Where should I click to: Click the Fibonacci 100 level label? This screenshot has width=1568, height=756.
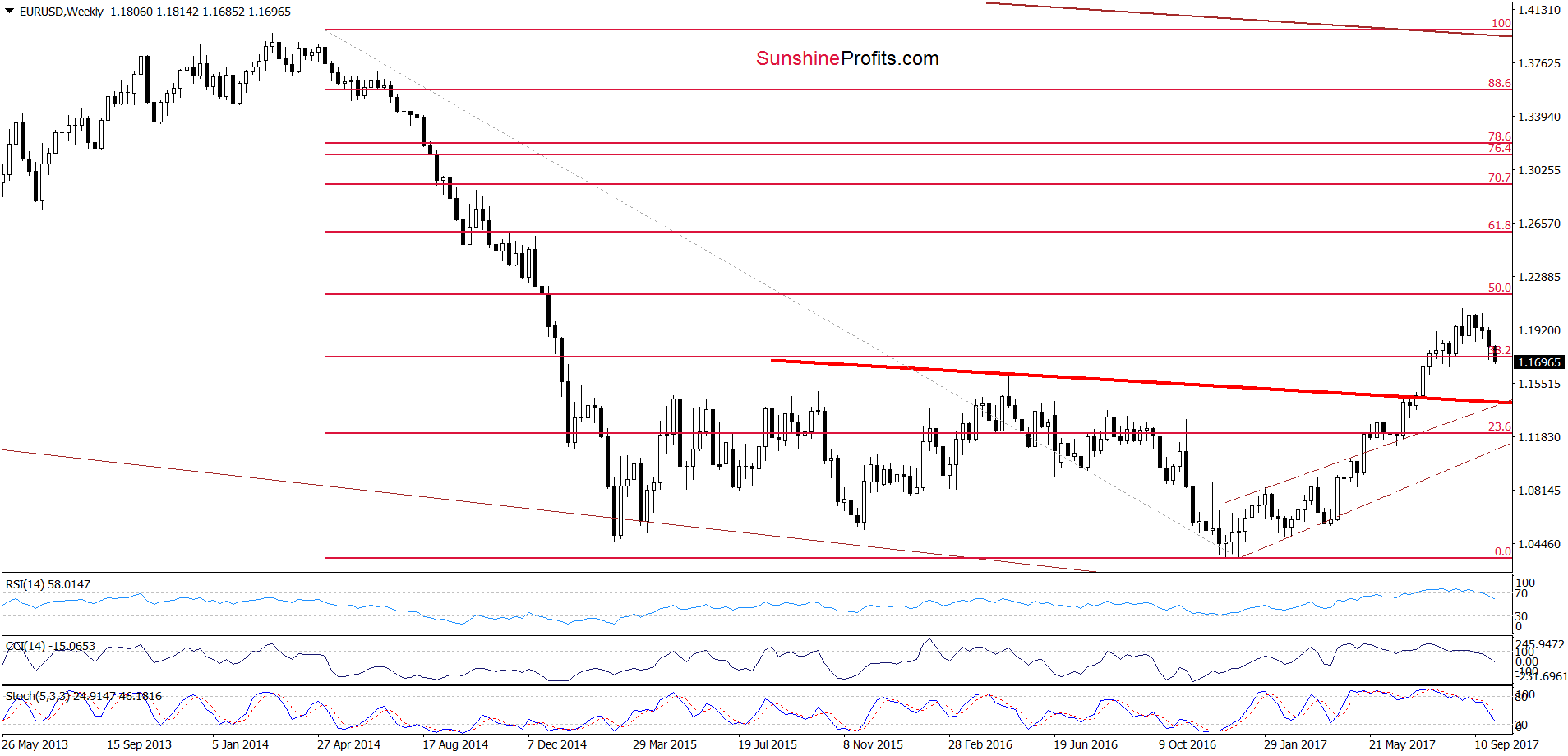coord(1501,23)
